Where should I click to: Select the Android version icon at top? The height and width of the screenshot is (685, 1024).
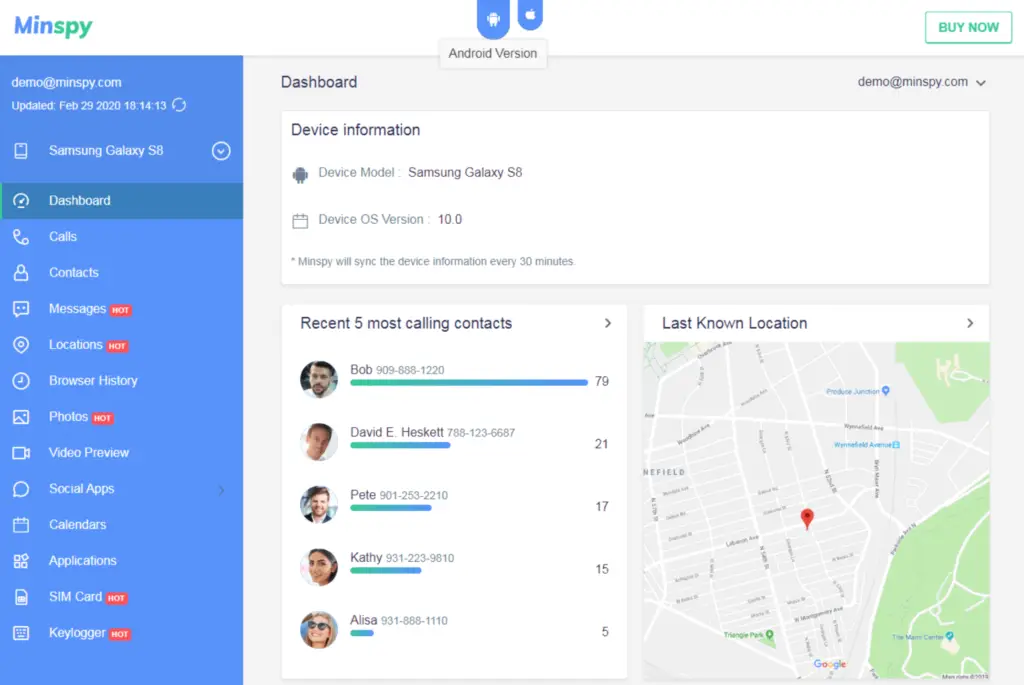pyautogui.click(x=493, y=18)
